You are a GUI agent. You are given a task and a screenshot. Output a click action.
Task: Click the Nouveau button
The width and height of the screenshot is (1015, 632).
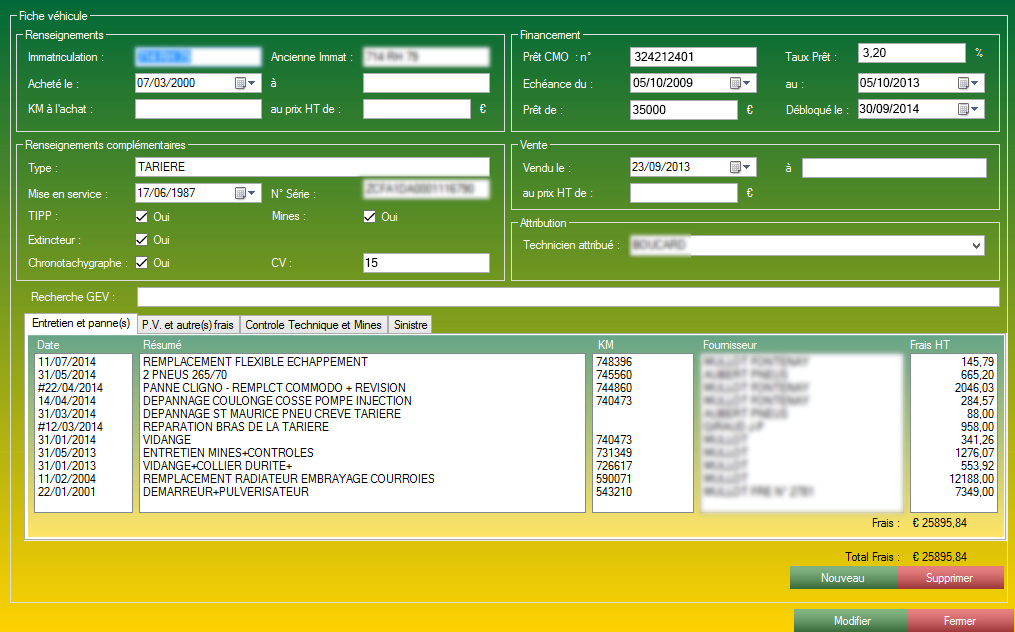(843, 578)
